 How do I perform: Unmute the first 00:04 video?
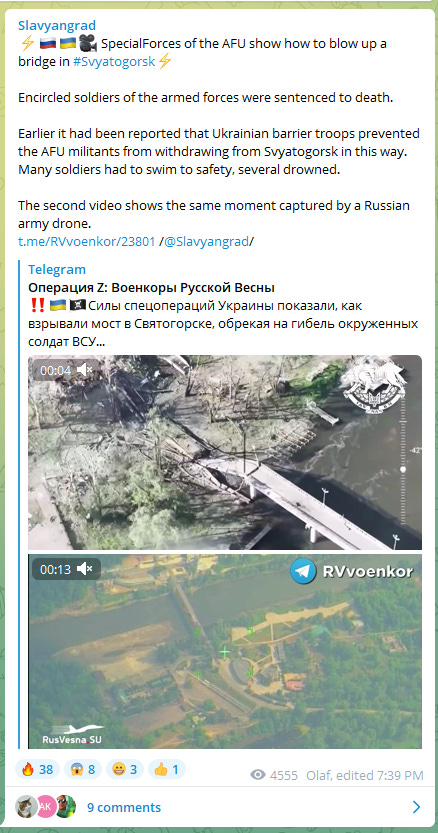pos(85,370)
